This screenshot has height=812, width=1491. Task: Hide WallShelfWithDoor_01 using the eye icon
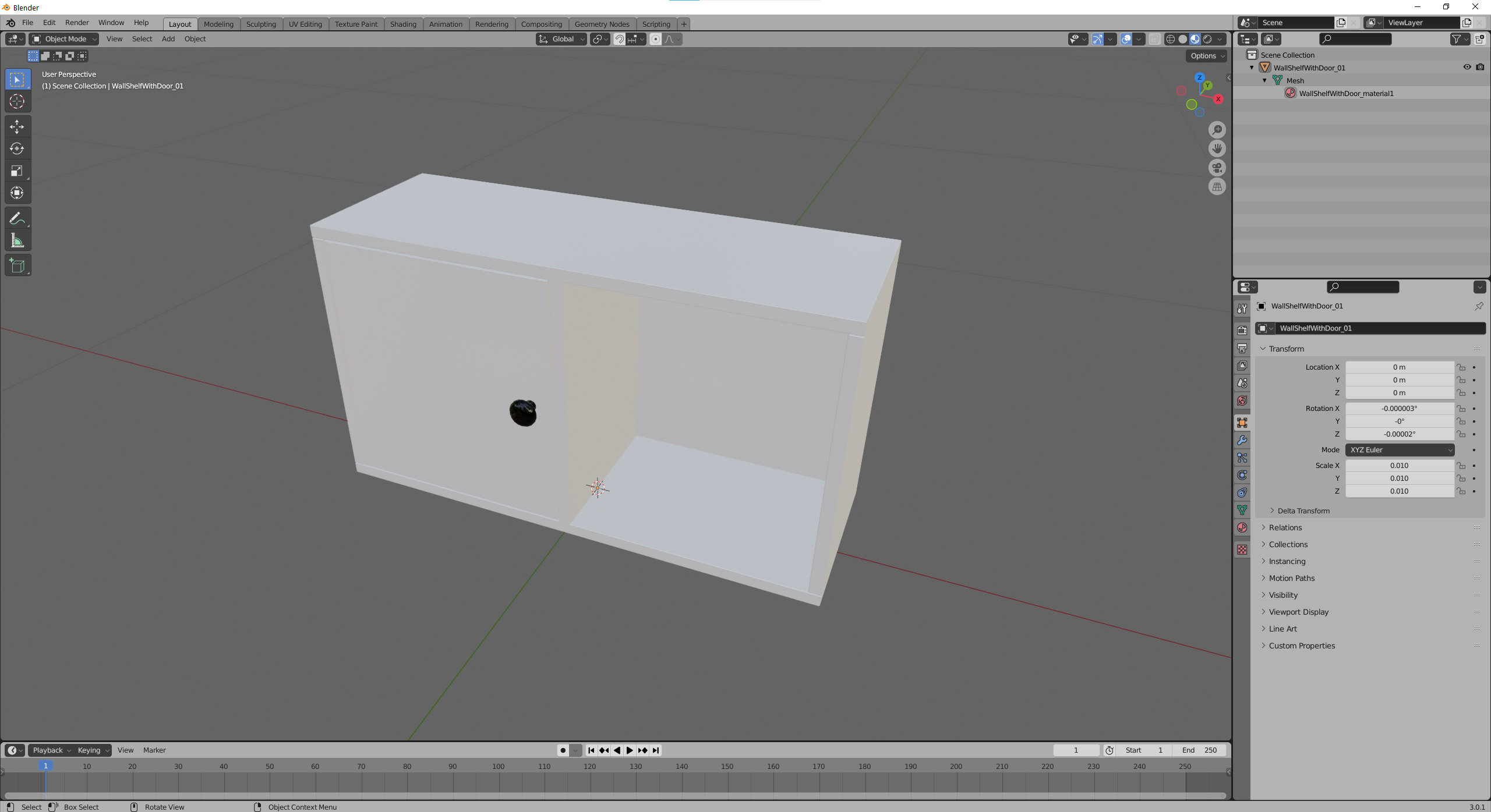pyautogui.click(x=1467, y=68)
